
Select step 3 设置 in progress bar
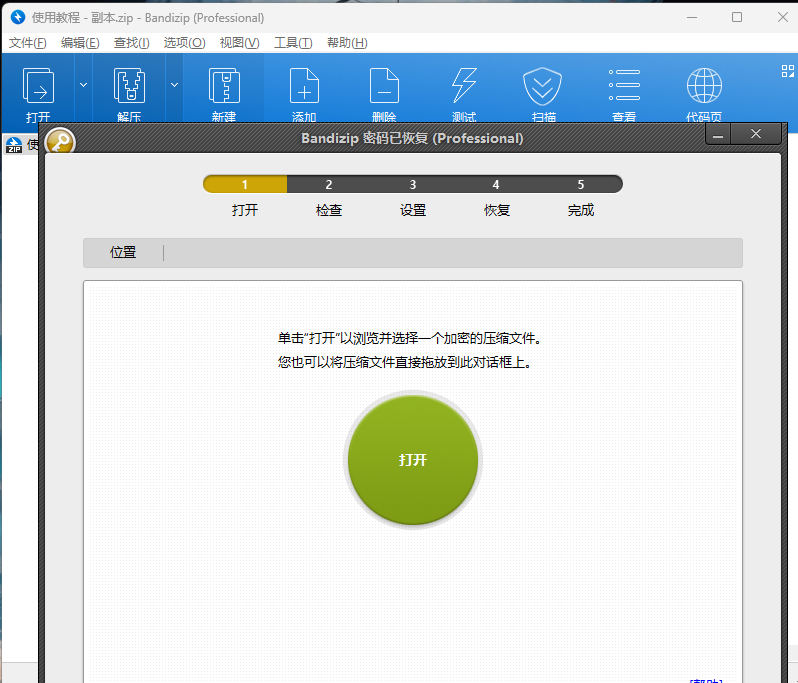coord(413,184)
